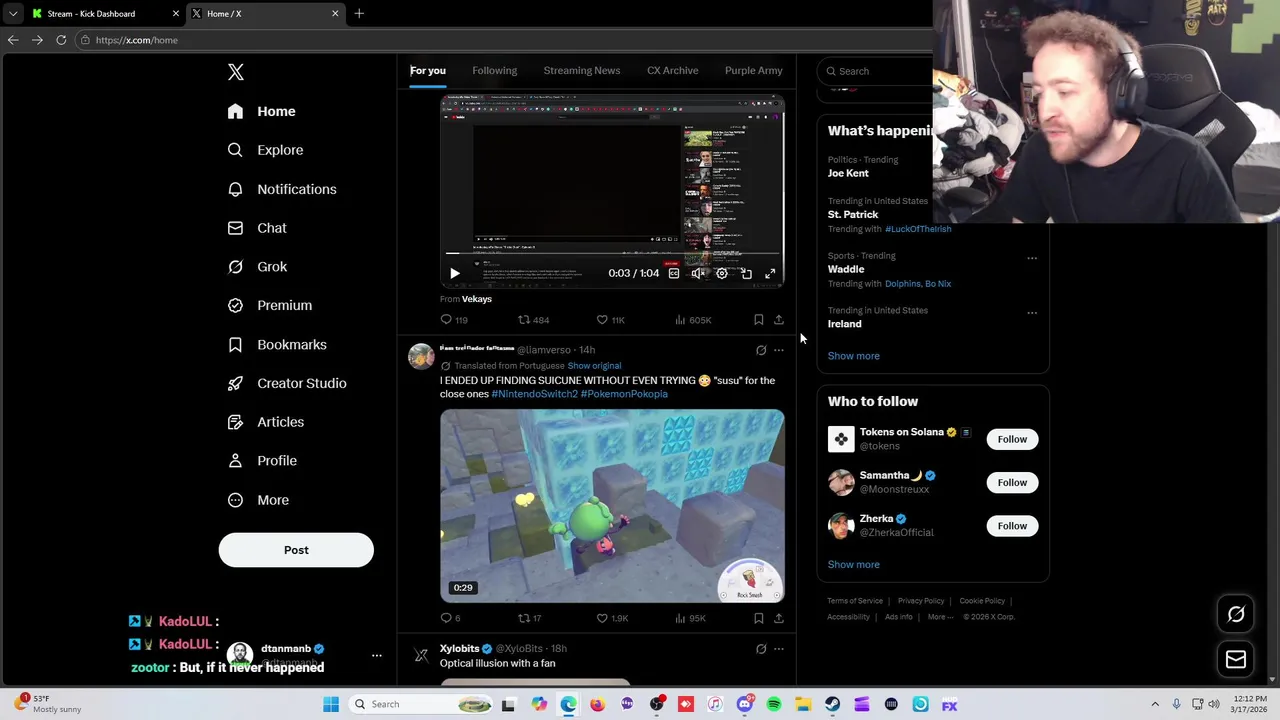Open more options on Xylobits post
The image size is (1280, 720).
tap(779, 649)
